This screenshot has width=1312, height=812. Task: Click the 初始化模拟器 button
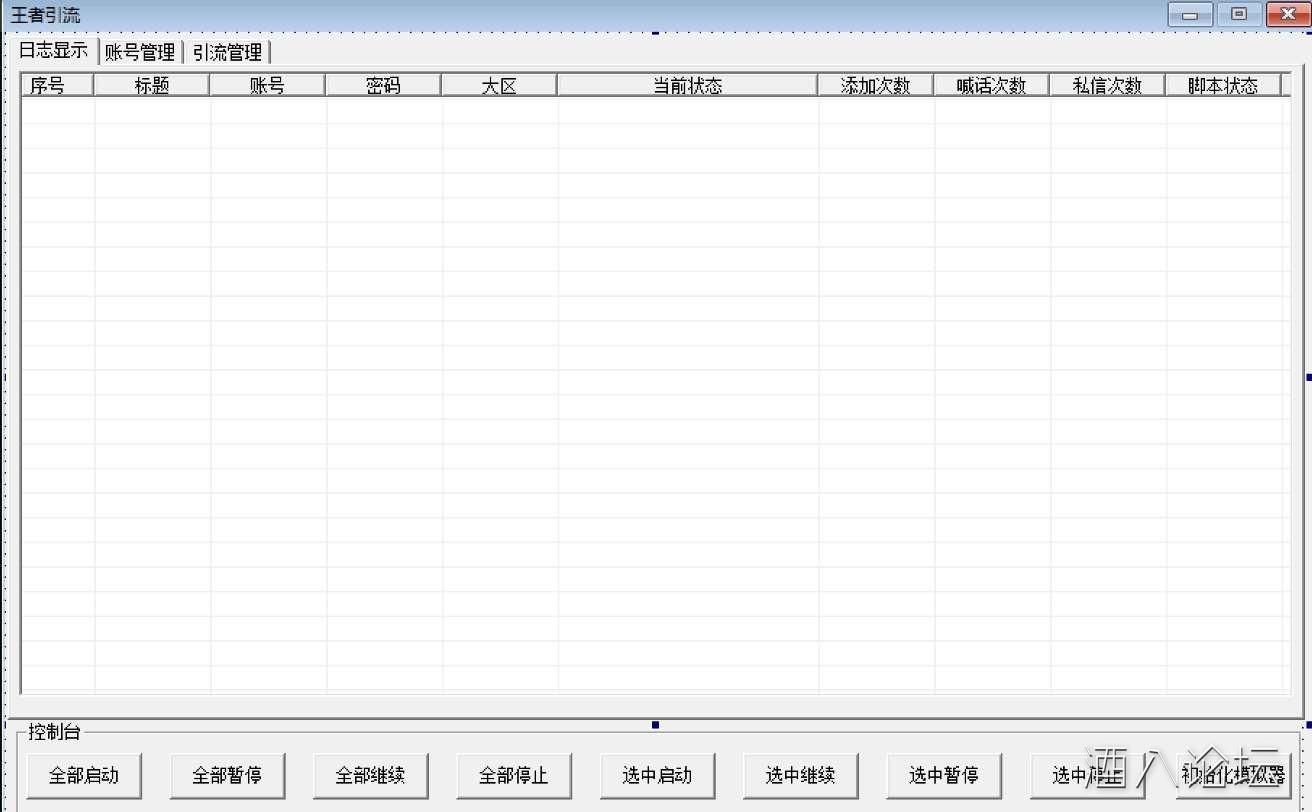click(1233, 775)
